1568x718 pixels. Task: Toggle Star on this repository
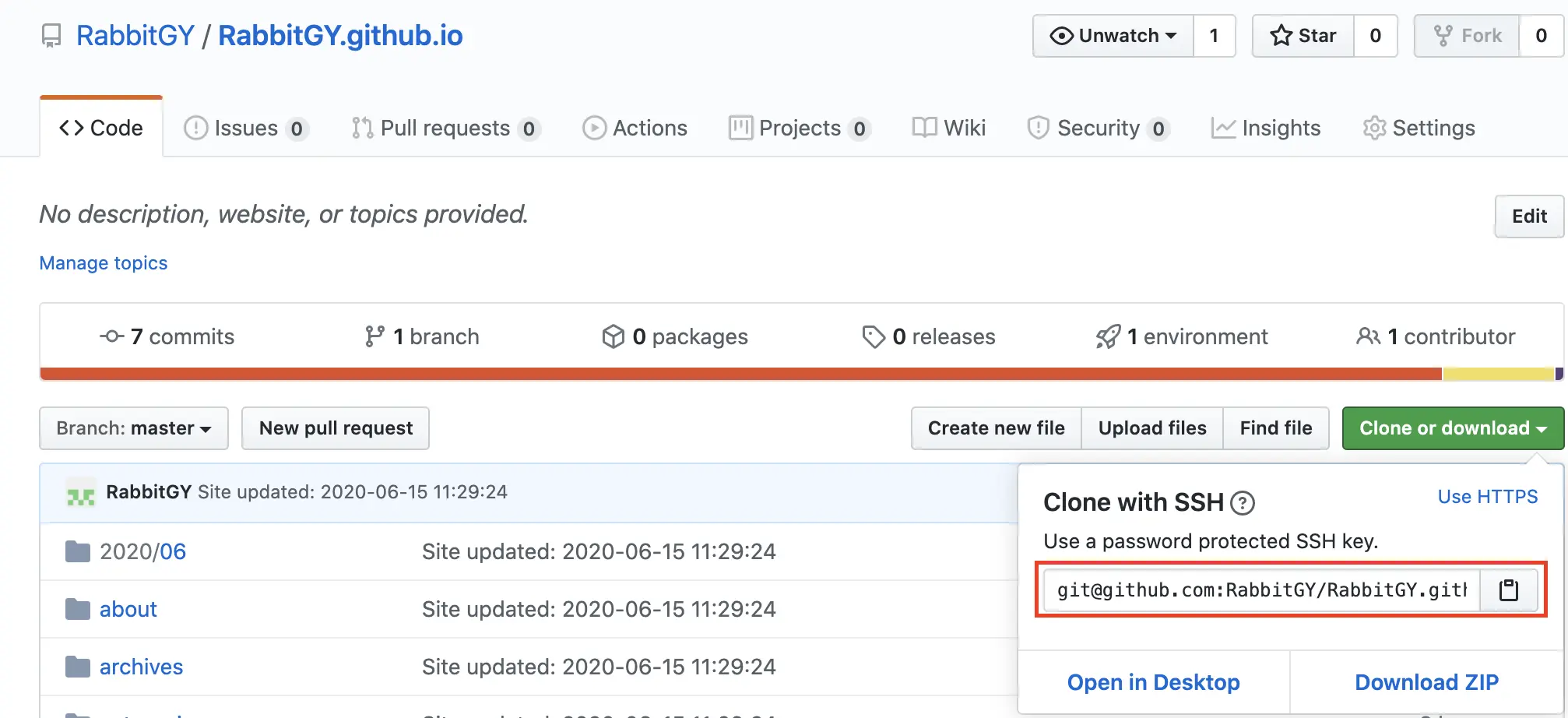1303,36
